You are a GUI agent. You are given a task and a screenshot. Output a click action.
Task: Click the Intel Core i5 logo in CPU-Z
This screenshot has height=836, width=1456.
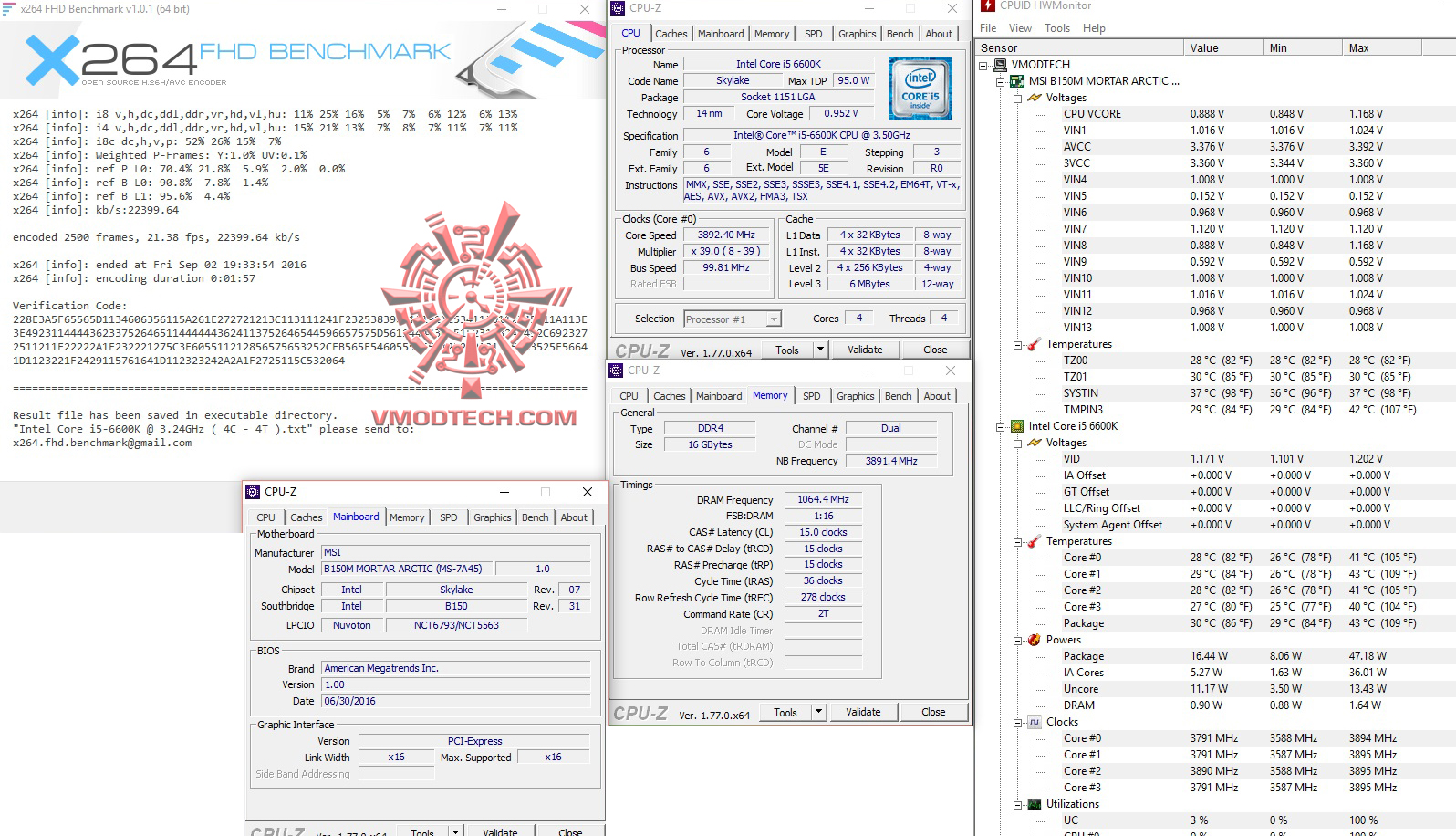920,89
